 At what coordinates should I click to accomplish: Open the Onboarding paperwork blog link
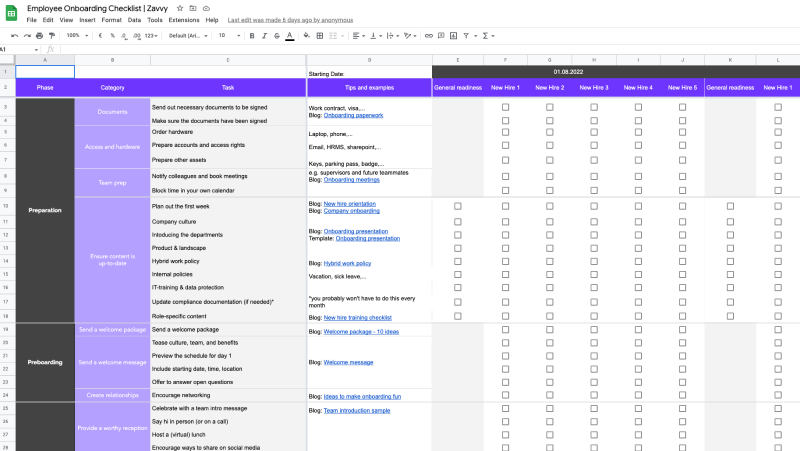pos(353,115)
